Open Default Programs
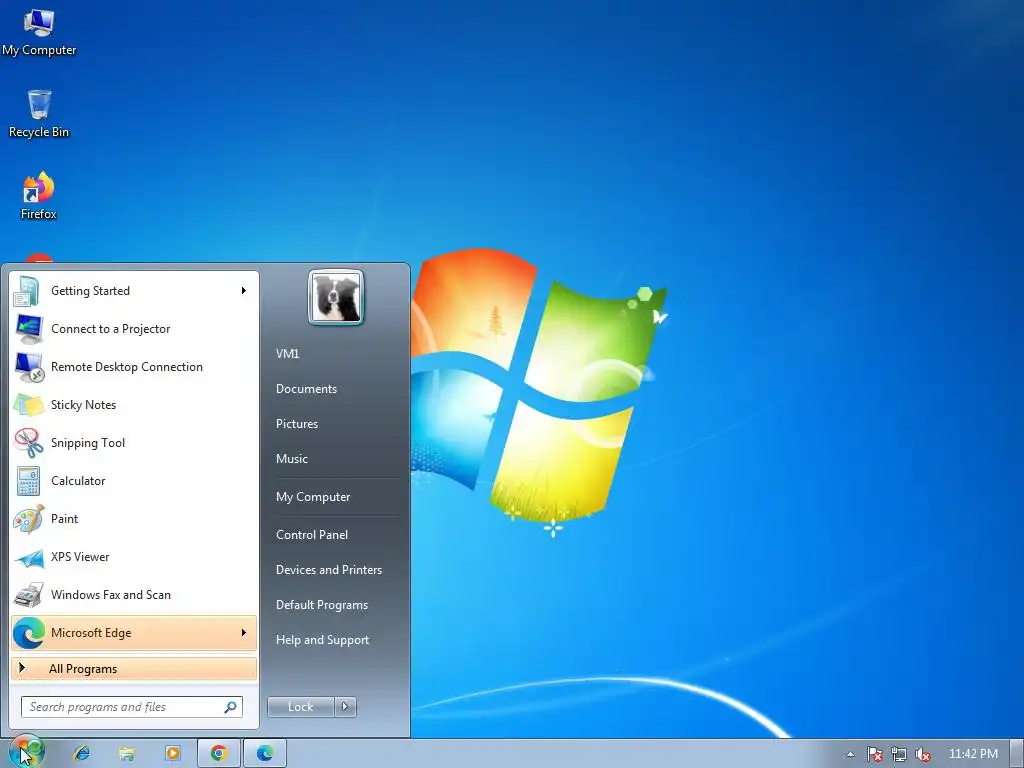The width and height of the screenshot is (1024, 768). pos(321,605)
